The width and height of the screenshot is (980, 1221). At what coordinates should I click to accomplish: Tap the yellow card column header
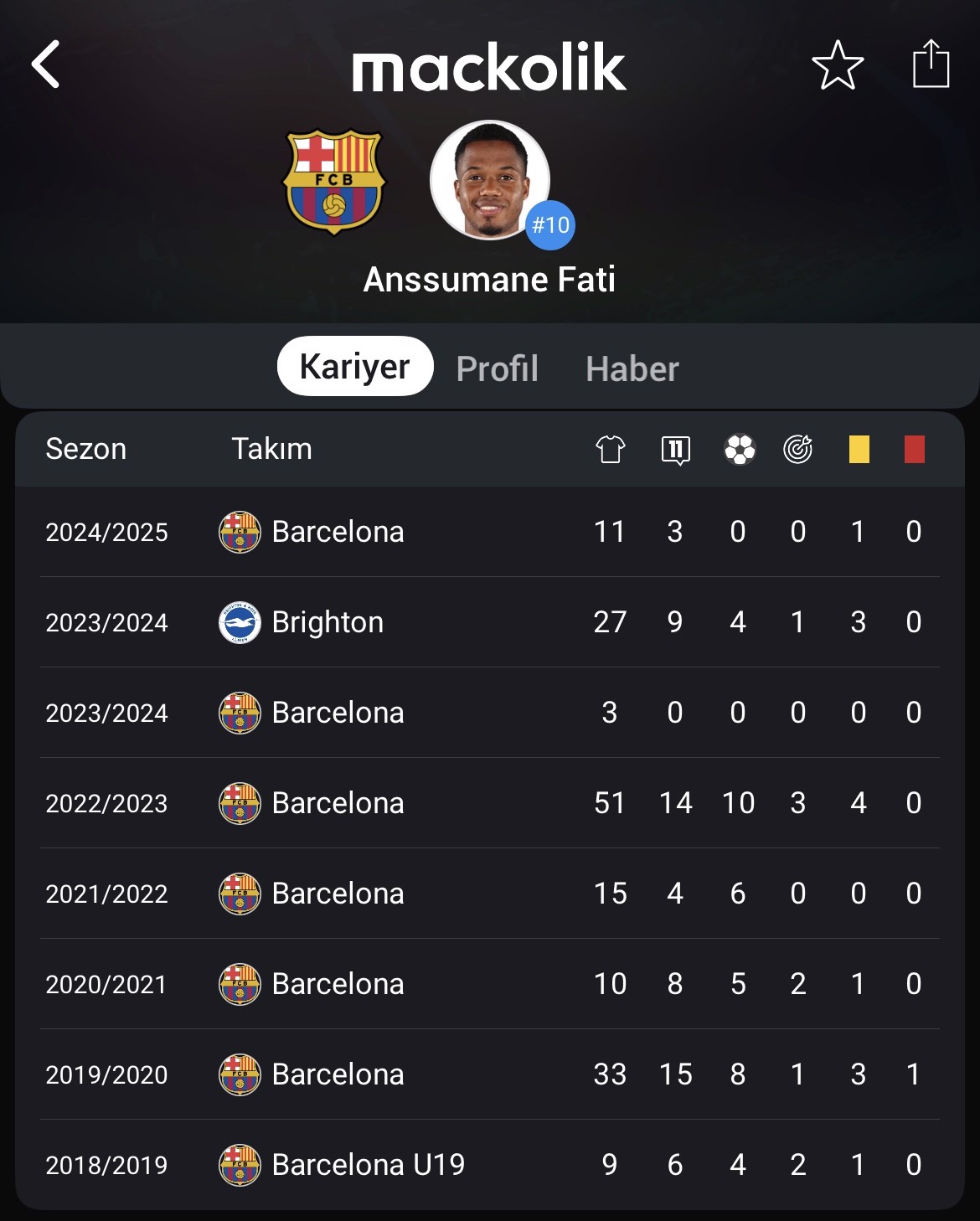point(859,450)
